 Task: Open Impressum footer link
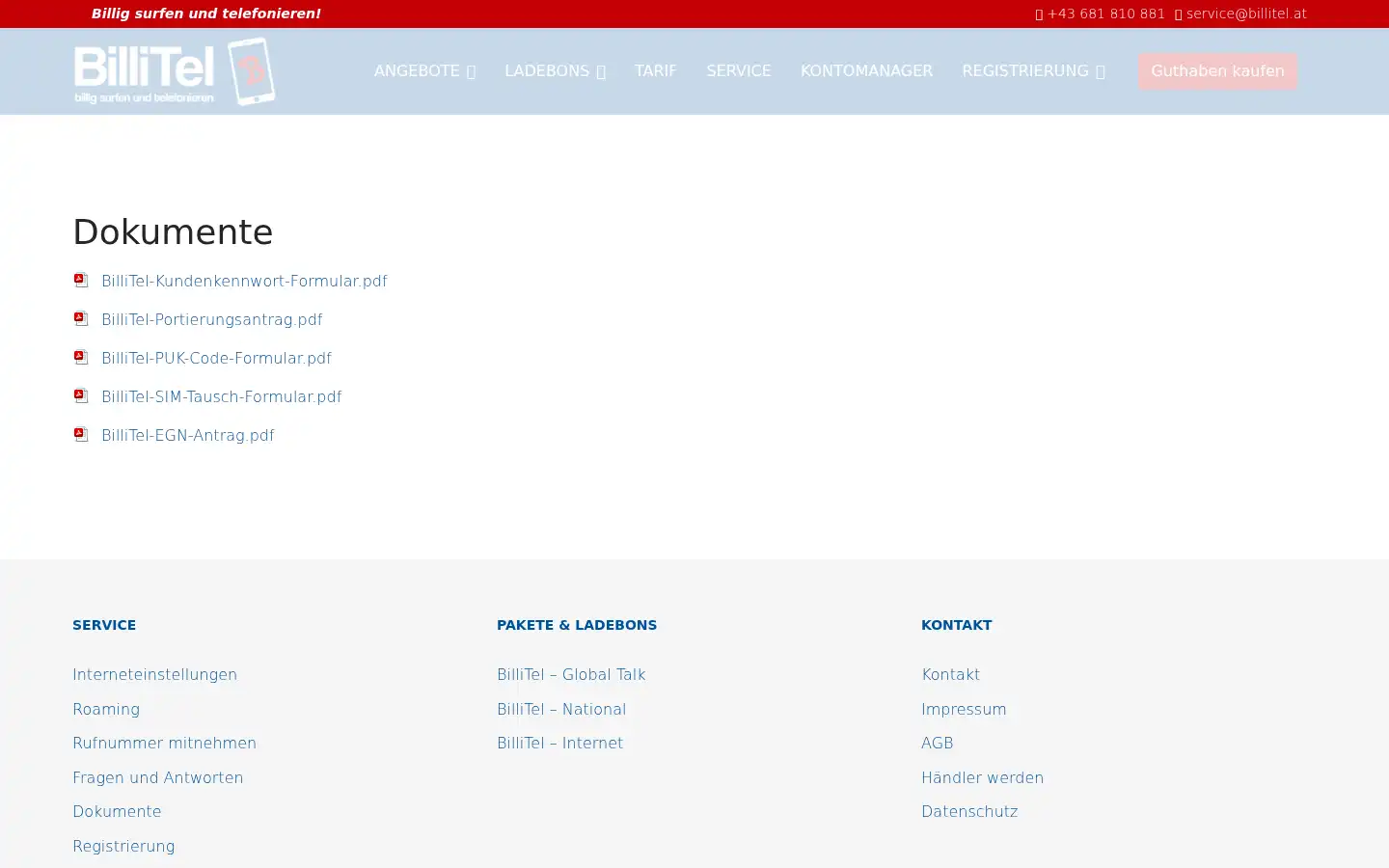[x=964, y=709]
